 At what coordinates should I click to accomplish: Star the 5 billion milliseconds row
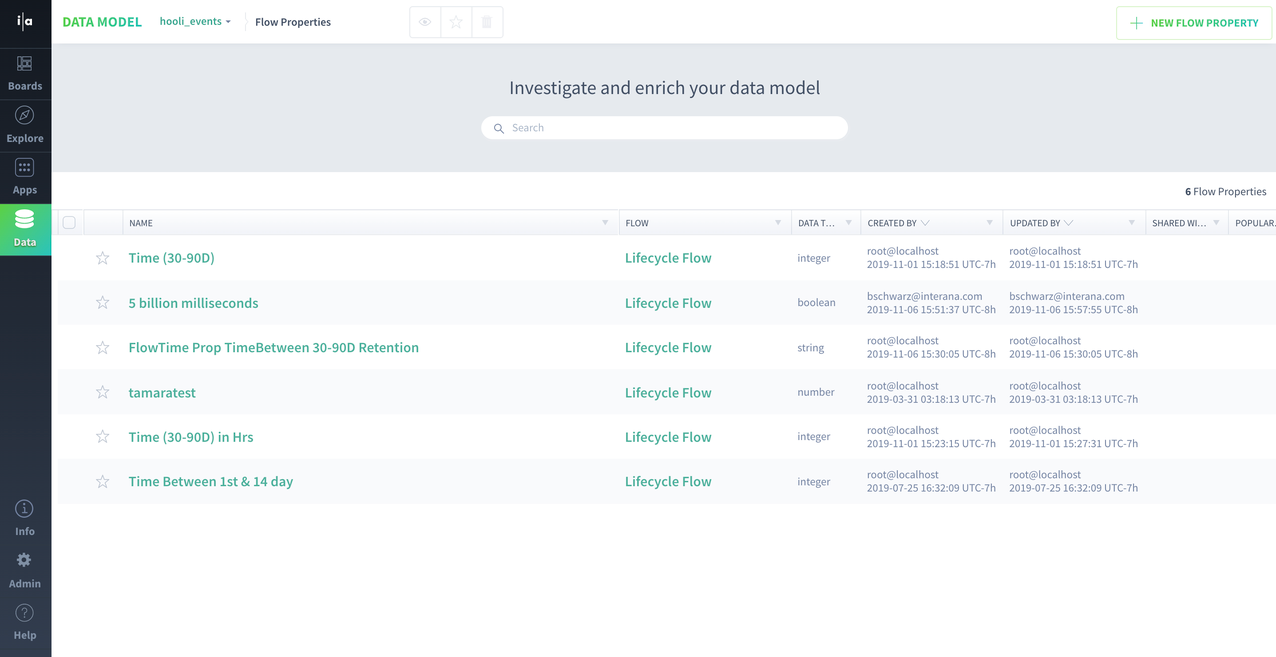pos(102,303)
